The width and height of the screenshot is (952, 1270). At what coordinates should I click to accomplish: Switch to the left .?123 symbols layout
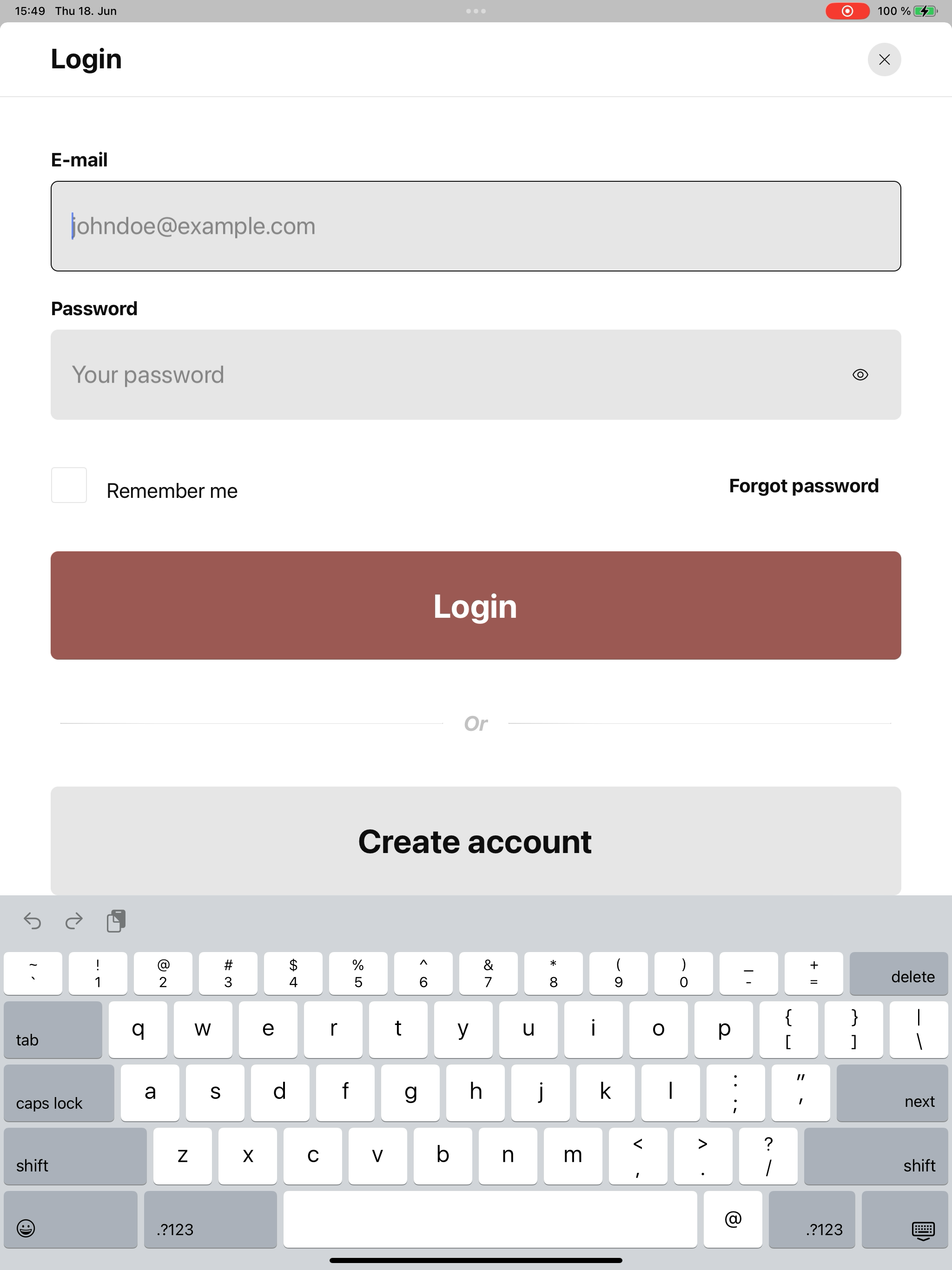pos(210,1219)
